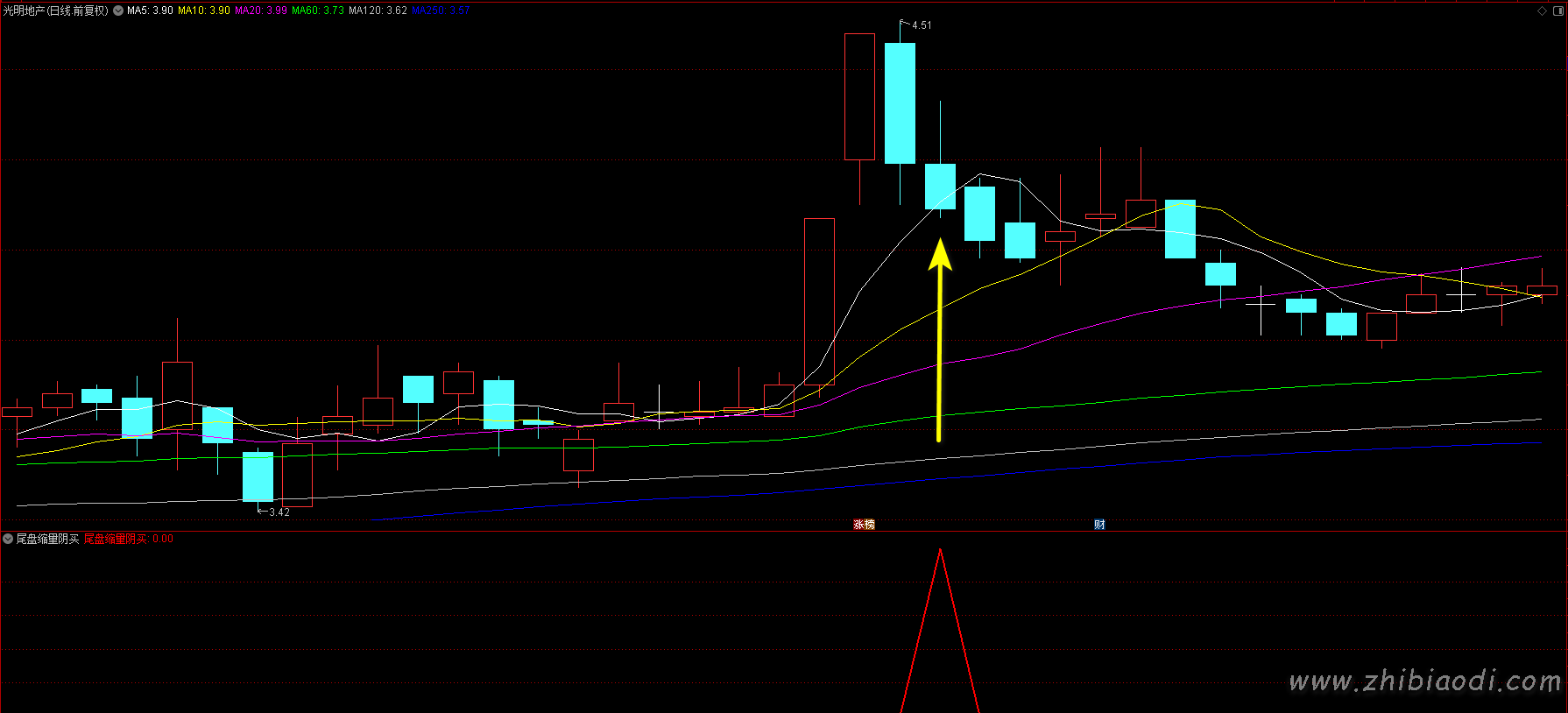Click the red 尾盘缩量阴买: 0.00 value
Image resolution: width=1568 pixels, height=713 pixels.
[128, 539]
